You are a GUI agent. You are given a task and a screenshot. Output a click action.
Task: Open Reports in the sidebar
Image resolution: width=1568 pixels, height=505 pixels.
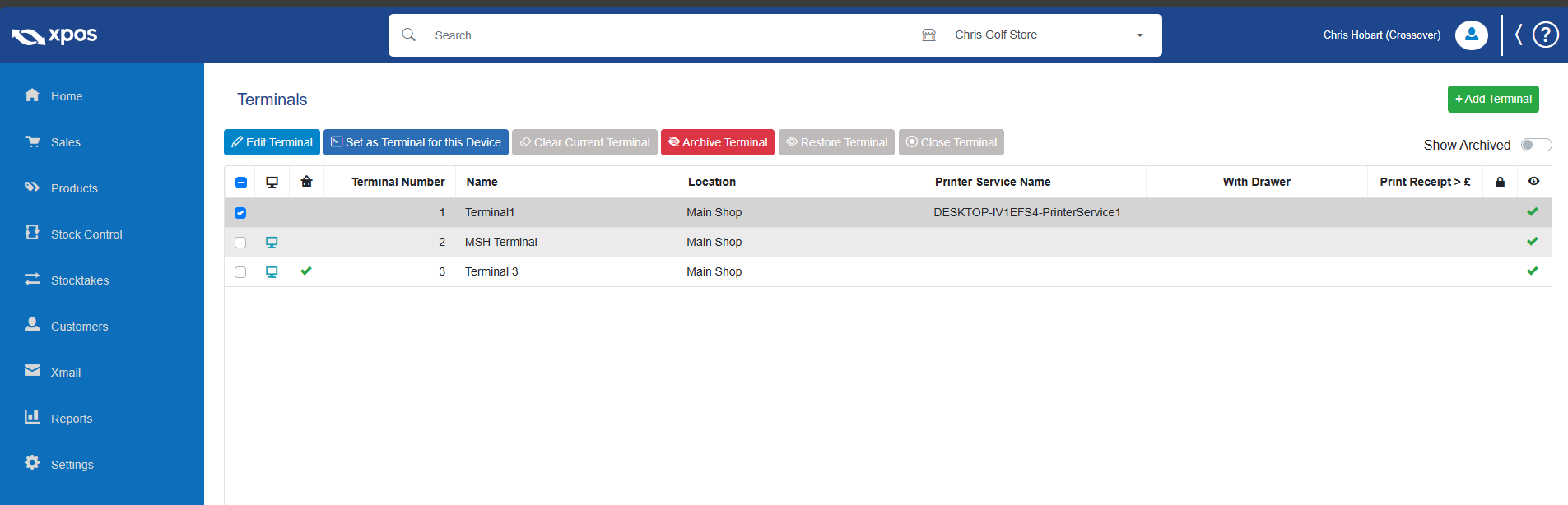(x=72, y=419)
